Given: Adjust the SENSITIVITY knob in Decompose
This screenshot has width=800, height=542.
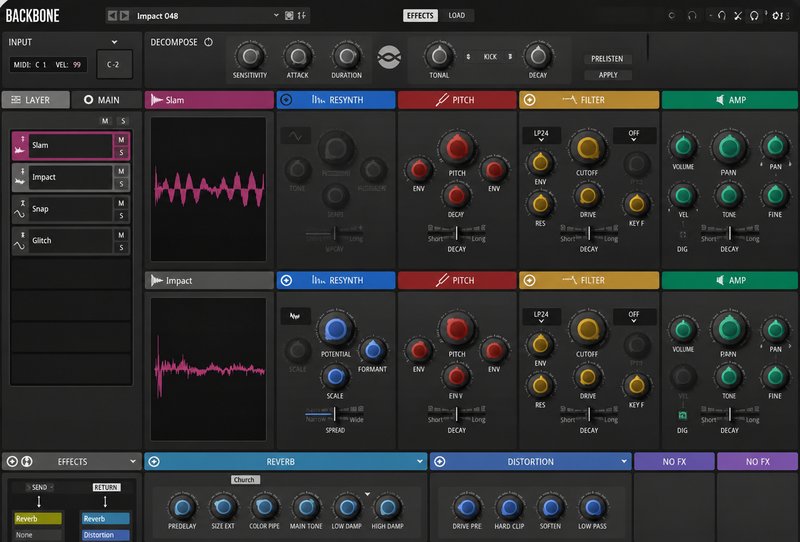Looking at the screenshot, I should (x=249, y=56).
